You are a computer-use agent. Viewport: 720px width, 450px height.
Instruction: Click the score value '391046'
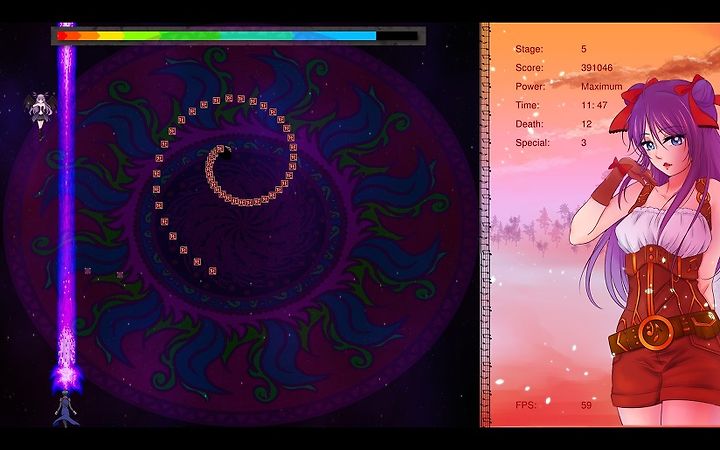(x=597, y=68)
